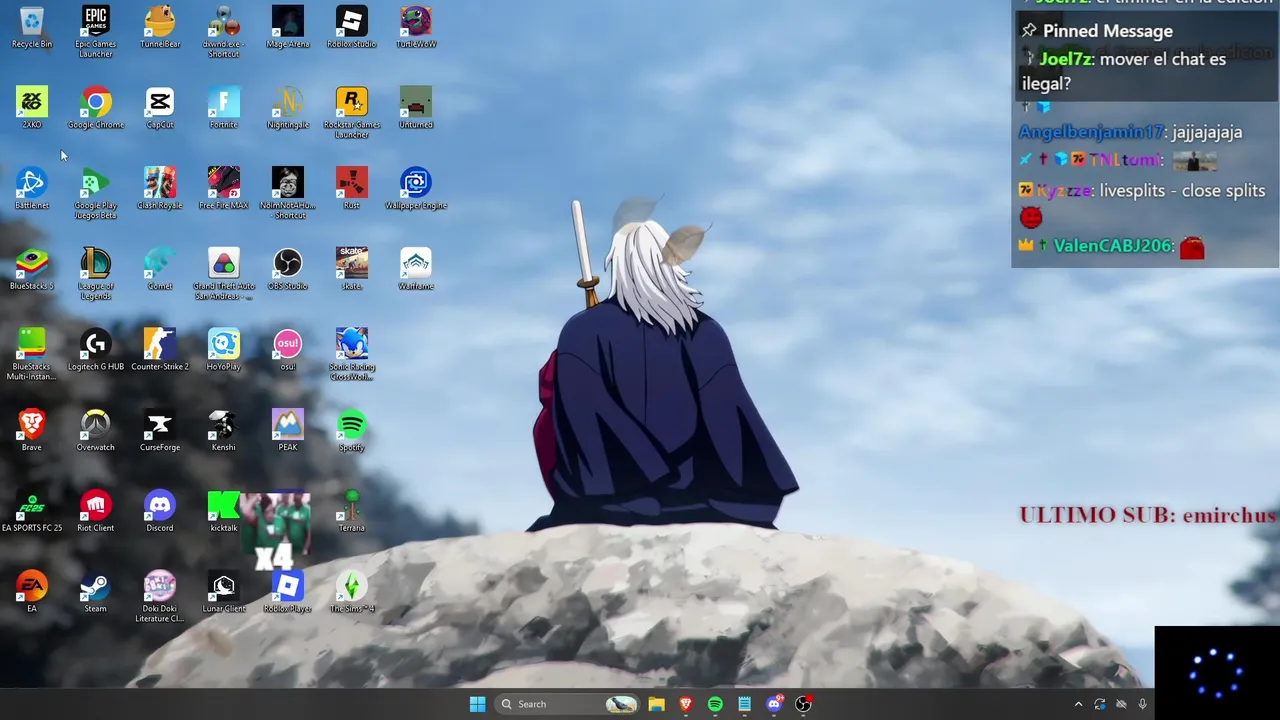Launch Epic Games Launcher shortcut
Viewport: 1280px width, 720px height.
96,32
